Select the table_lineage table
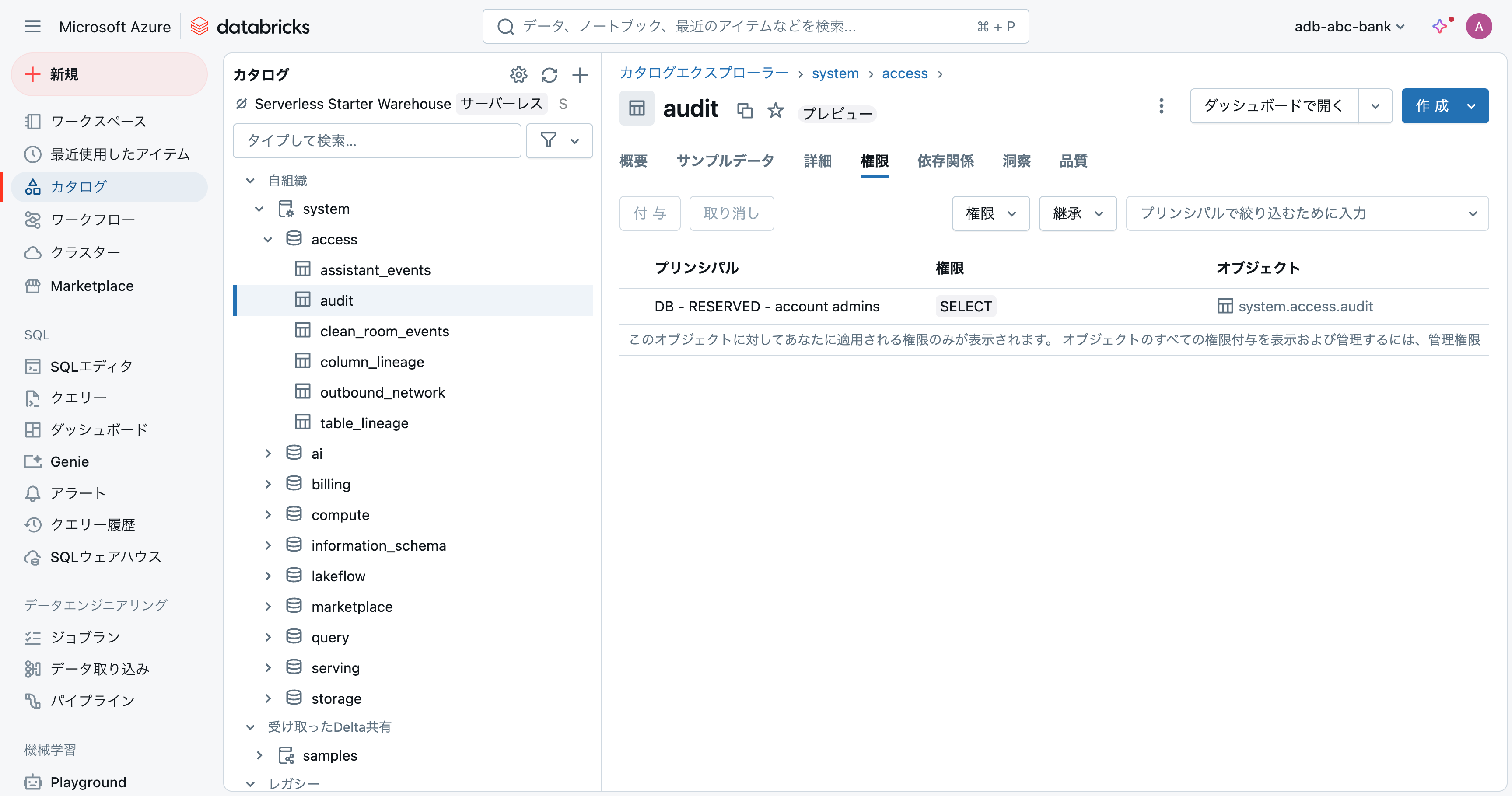Screen dimensions: 1512x796 [364, 423]
